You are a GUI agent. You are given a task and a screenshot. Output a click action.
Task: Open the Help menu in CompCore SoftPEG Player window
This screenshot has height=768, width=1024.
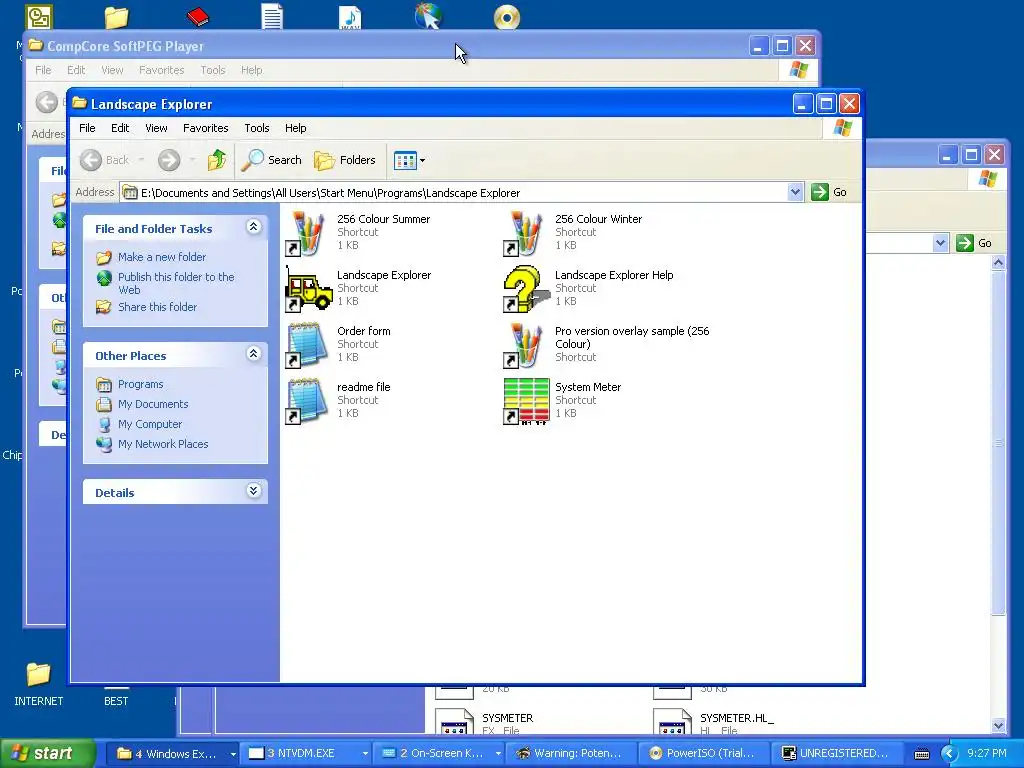251,70
